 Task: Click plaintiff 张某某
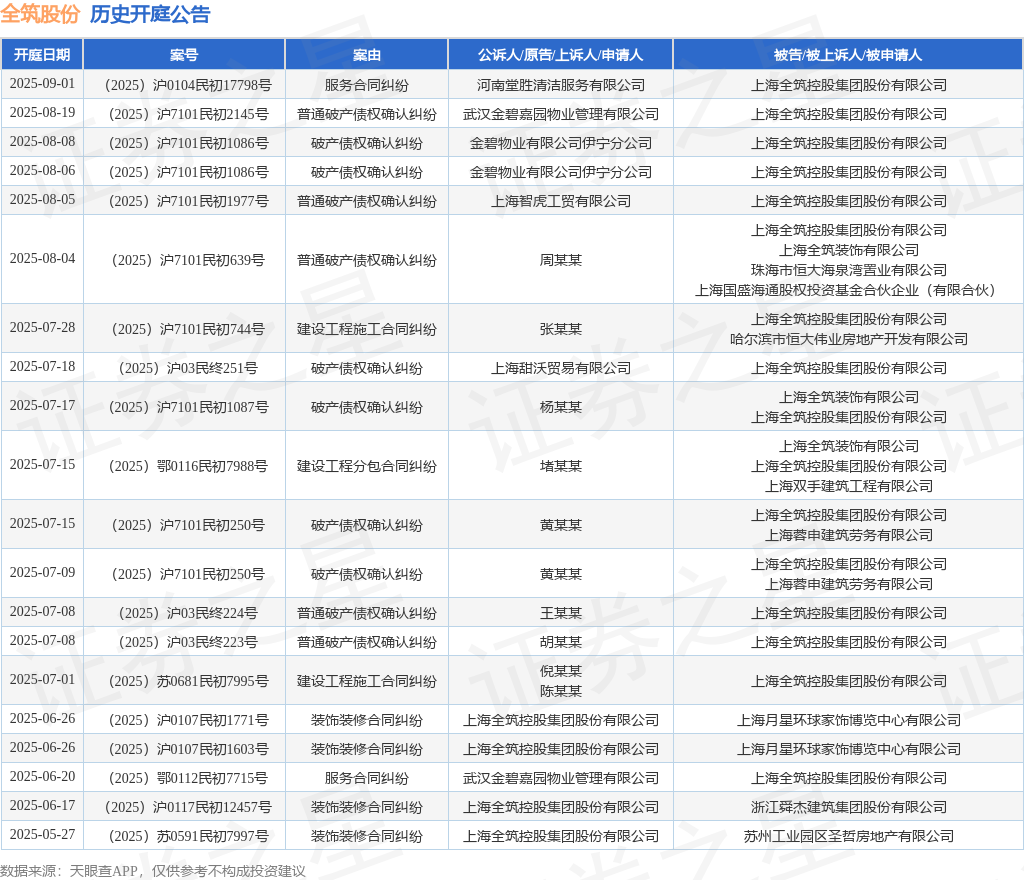point(560,329)
